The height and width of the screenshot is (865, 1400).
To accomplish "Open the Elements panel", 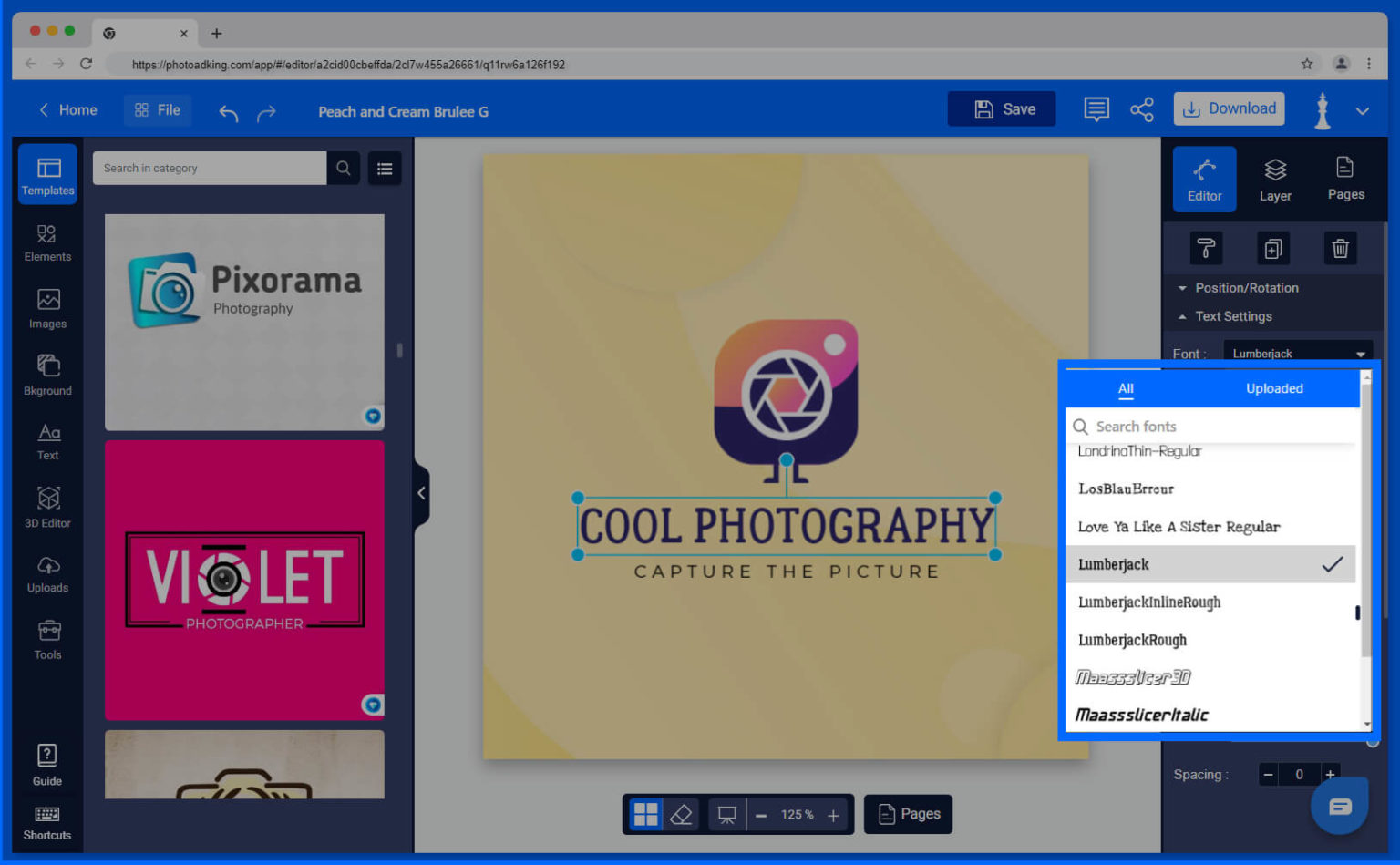I will pos(47,242).
